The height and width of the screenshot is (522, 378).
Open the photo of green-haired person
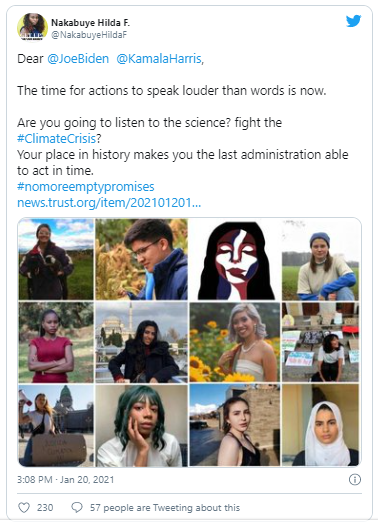click(142, 425)
